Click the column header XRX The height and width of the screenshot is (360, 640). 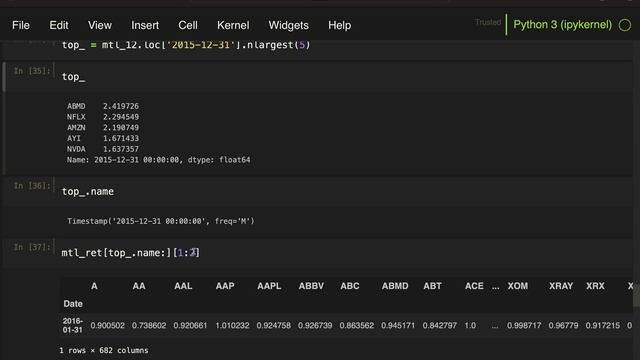pos(595,286)
